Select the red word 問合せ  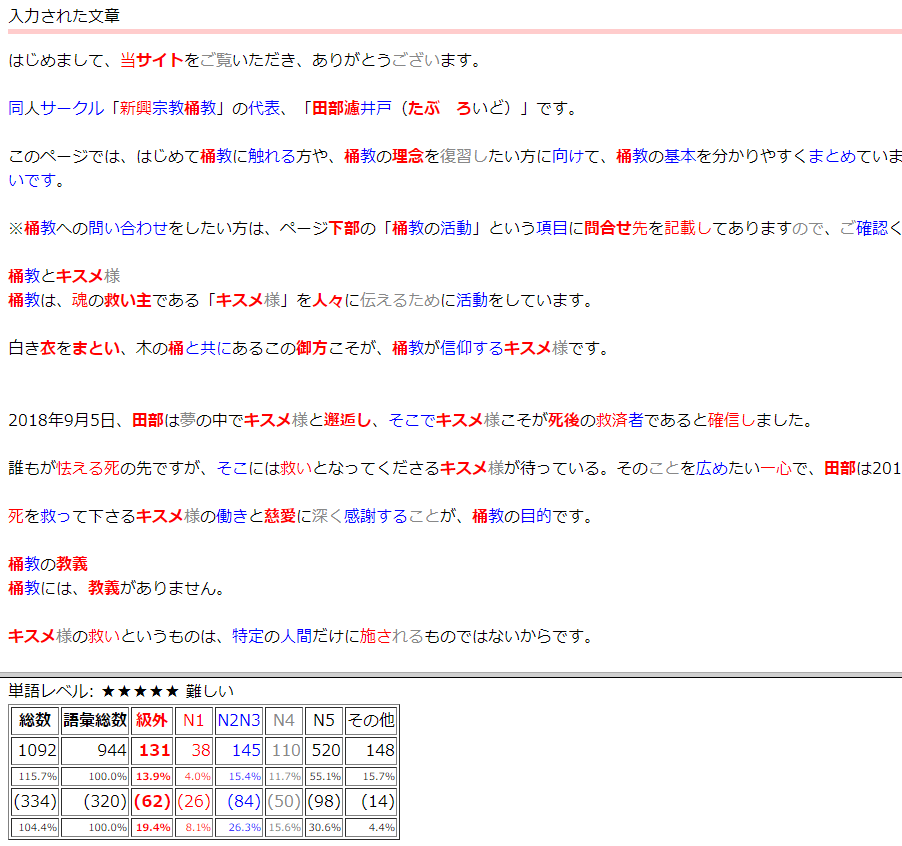pos(608,228)
